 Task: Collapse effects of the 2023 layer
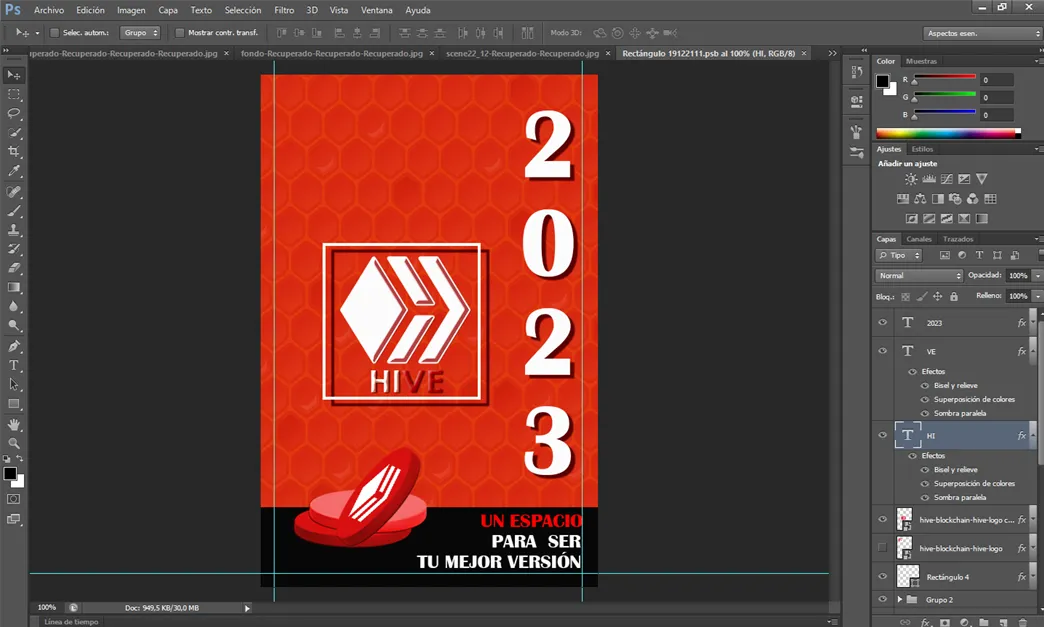(x=1033, y=323)
